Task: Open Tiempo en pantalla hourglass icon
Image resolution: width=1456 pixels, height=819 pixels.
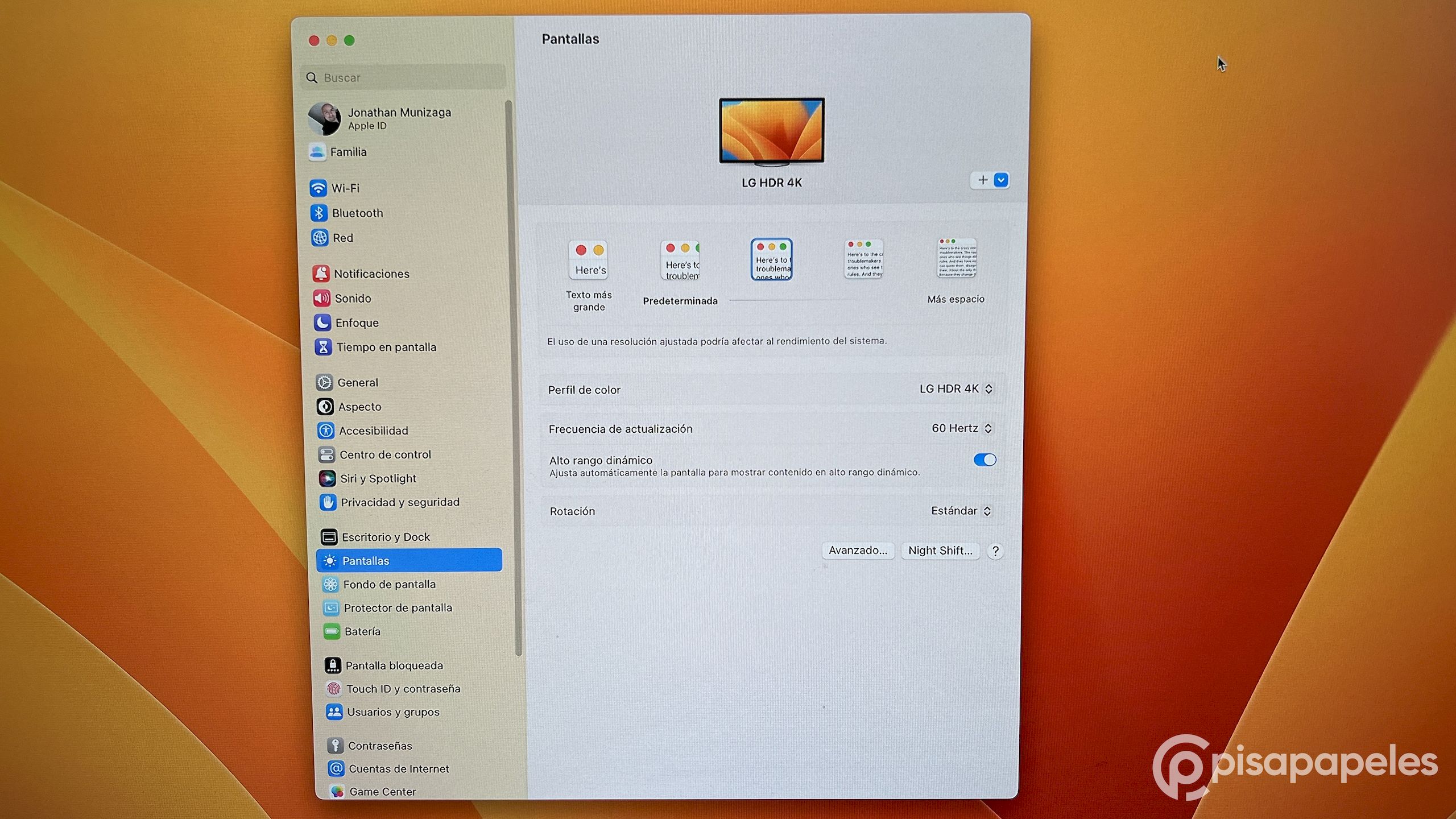Action: click(x=323, y=347)
